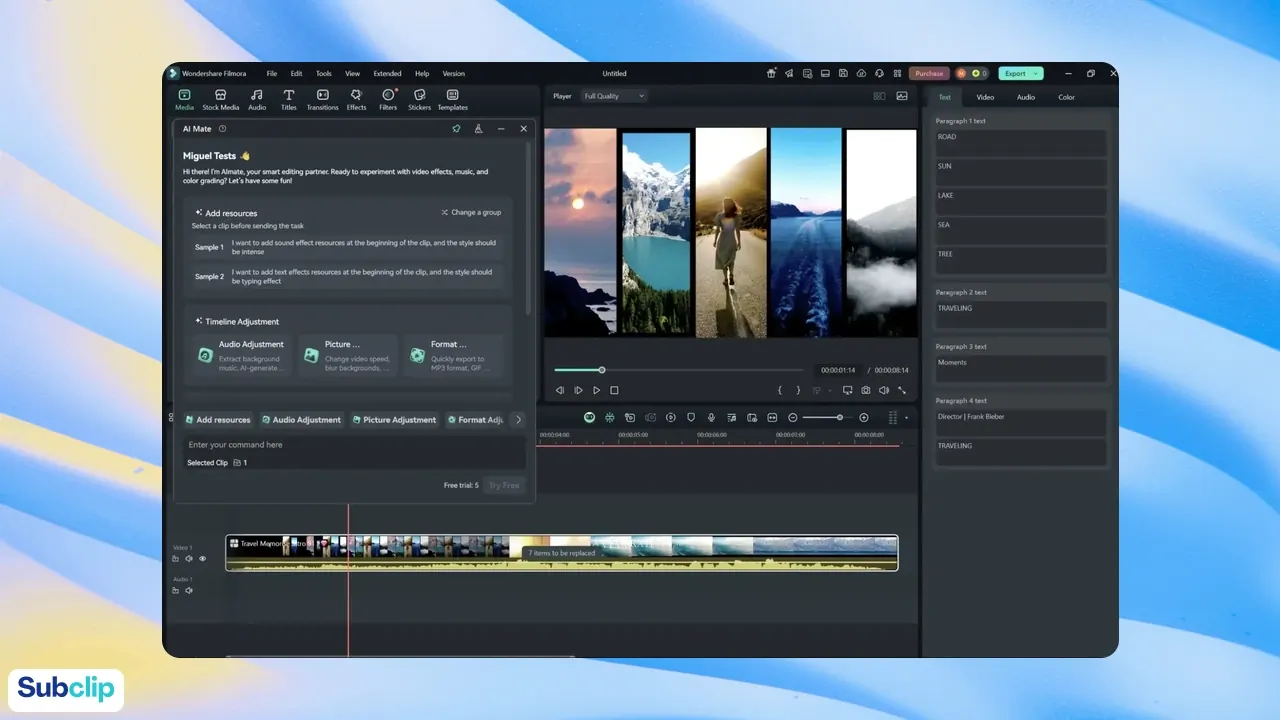Open the Filters panel
1280x720 pixels.
tap(388, 99)
